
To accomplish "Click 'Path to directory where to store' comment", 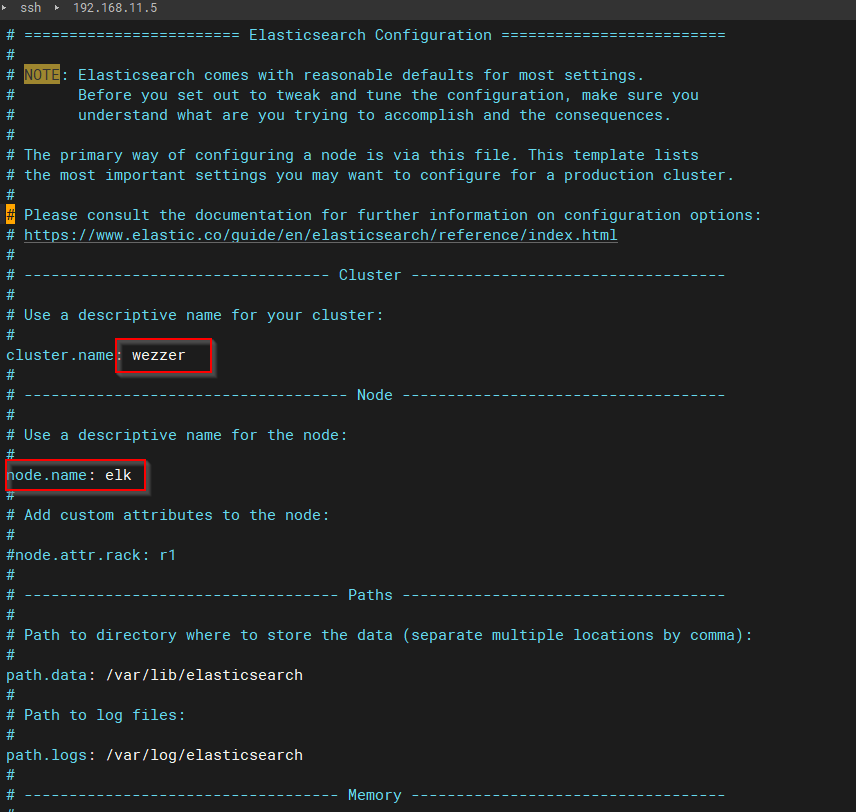I will (388, 635).
